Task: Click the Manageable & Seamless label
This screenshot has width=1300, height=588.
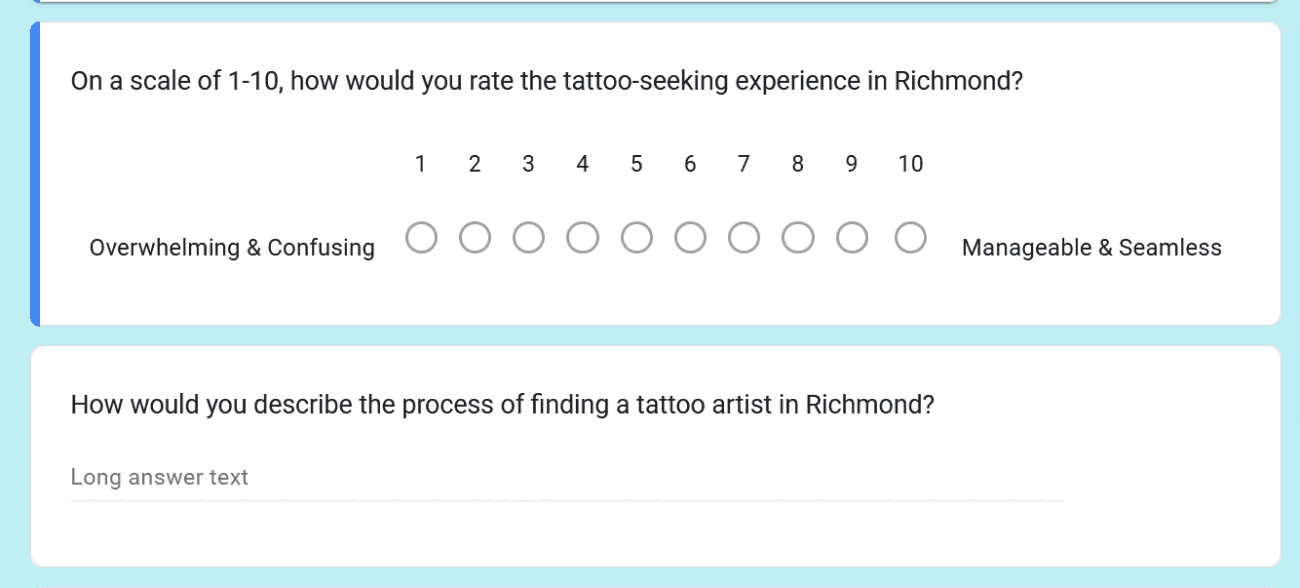Action: [x=1092, y=248]
